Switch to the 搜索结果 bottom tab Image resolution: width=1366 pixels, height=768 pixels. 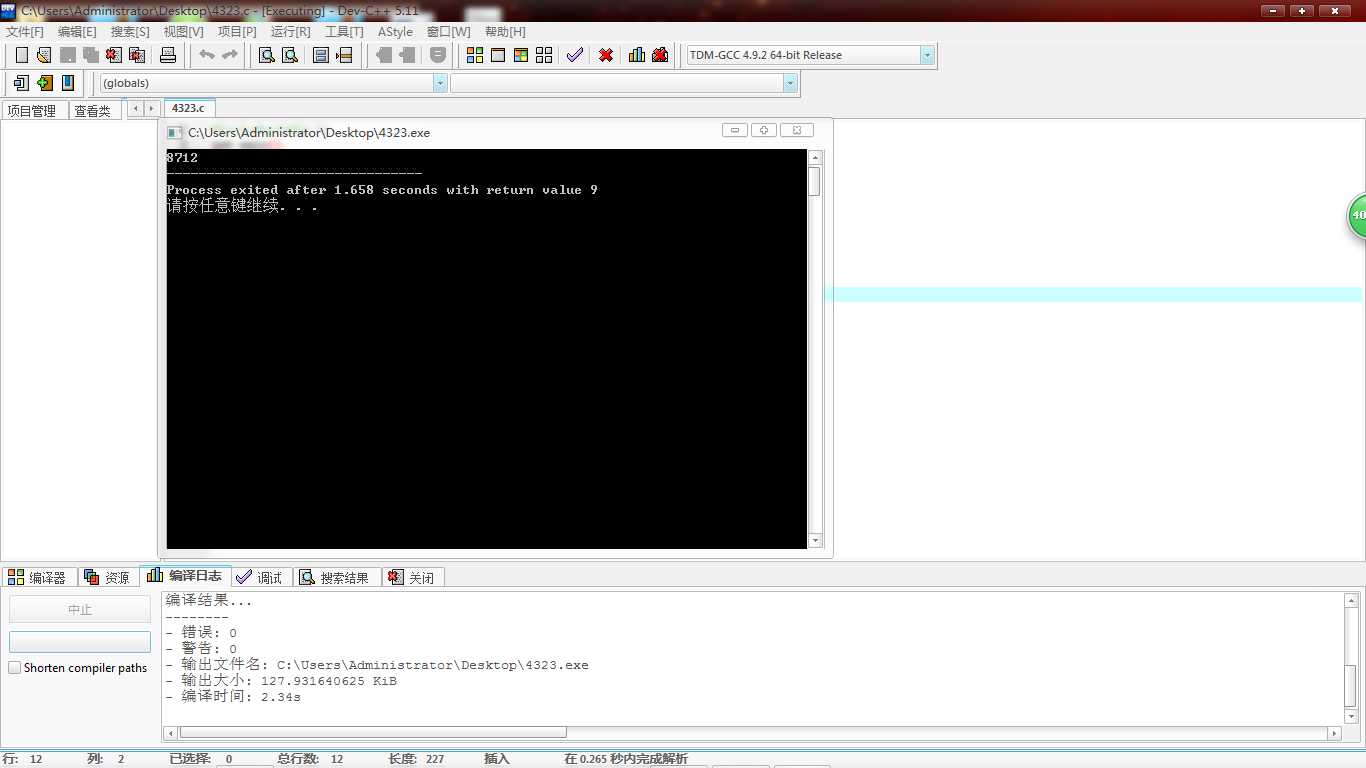pos(337,577)
